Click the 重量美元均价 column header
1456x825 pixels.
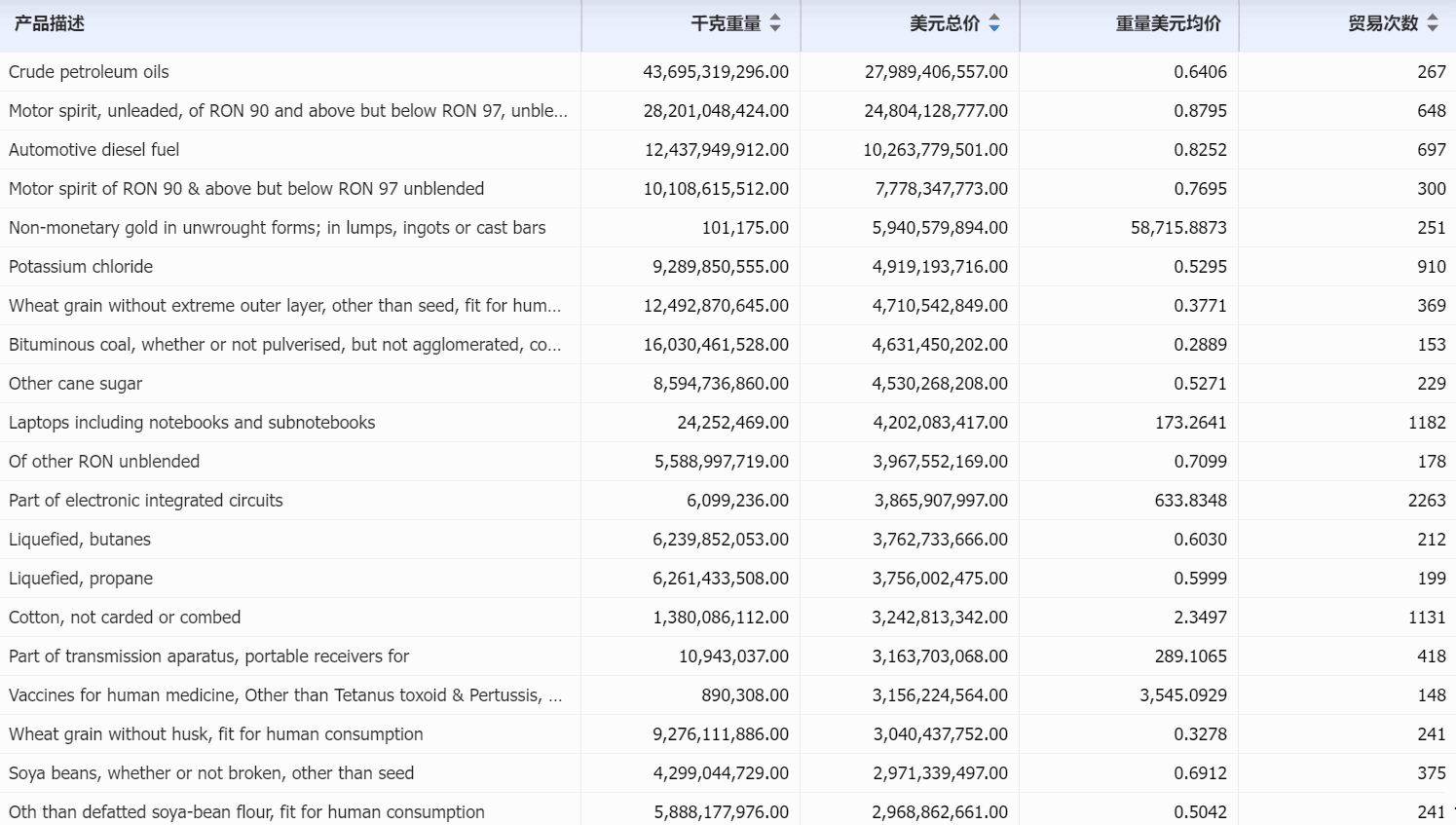coord(1169,24)
